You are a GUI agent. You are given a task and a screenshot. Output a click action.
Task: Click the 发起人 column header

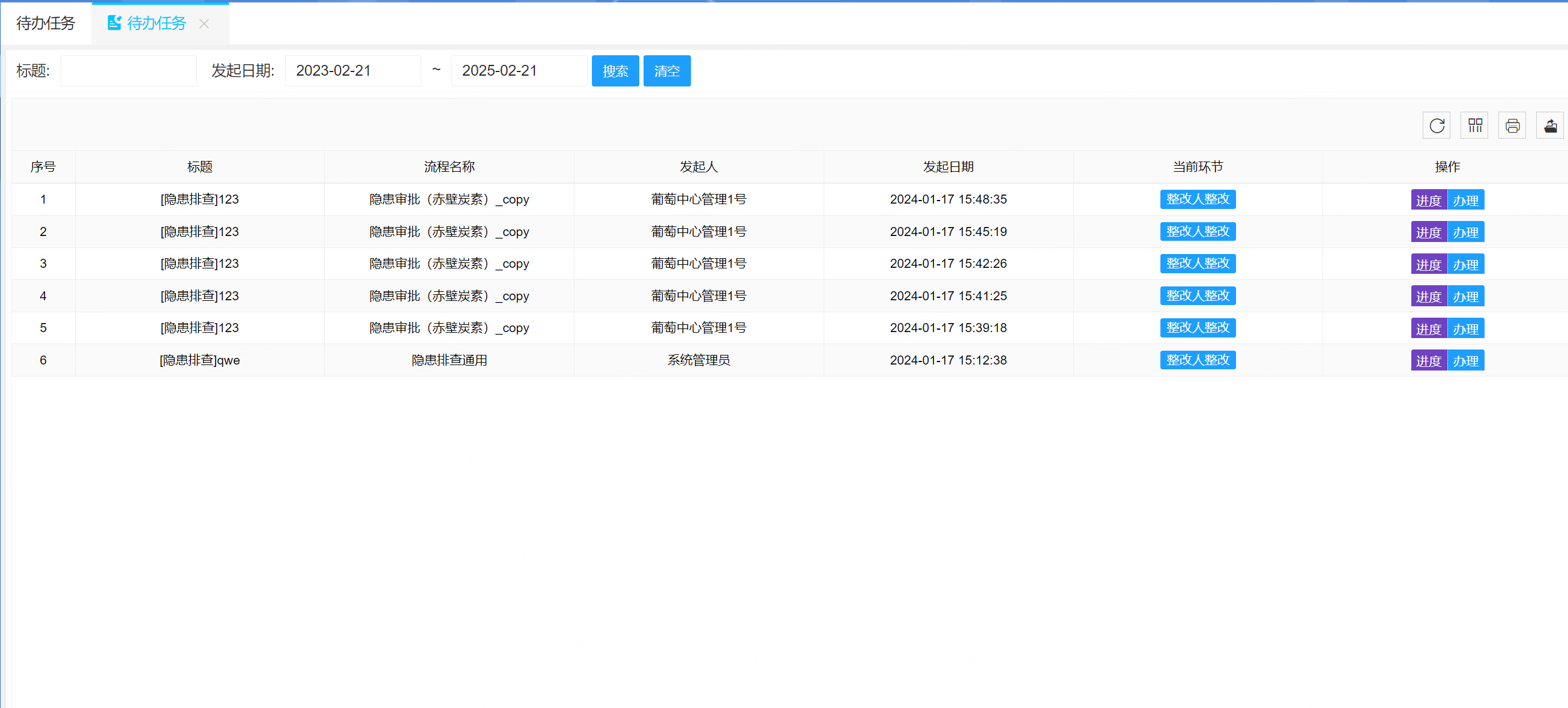[699, 167]
